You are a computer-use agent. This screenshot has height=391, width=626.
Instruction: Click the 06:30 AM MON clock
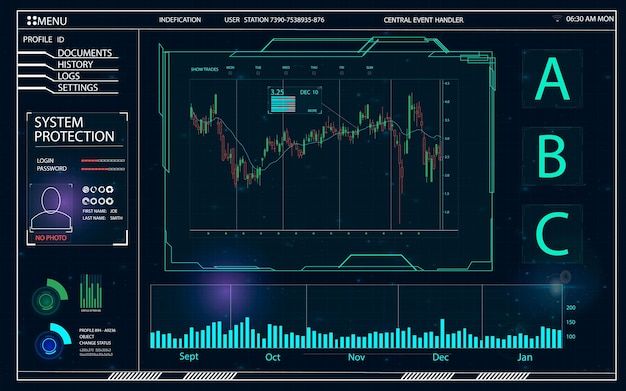tap(590, 19)
